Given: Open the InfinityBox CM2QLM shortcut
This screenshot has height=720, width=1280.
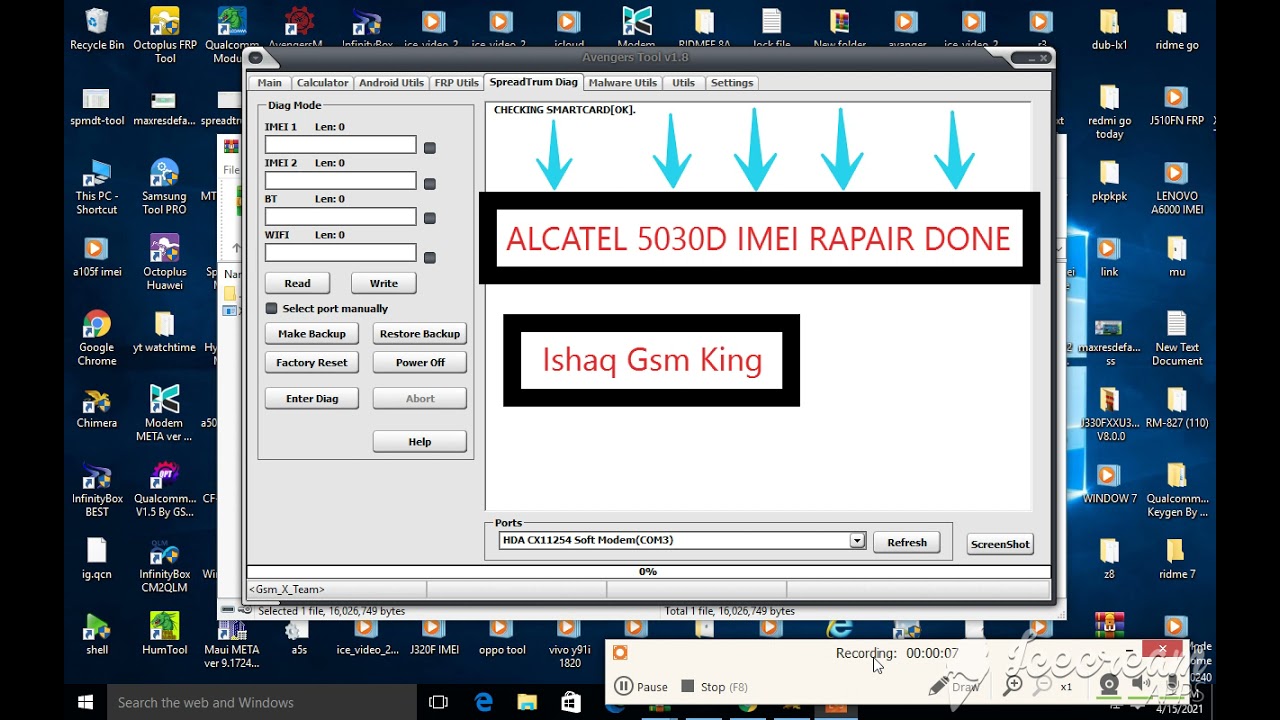Looking at the screenshot, I should pos(165,564).
